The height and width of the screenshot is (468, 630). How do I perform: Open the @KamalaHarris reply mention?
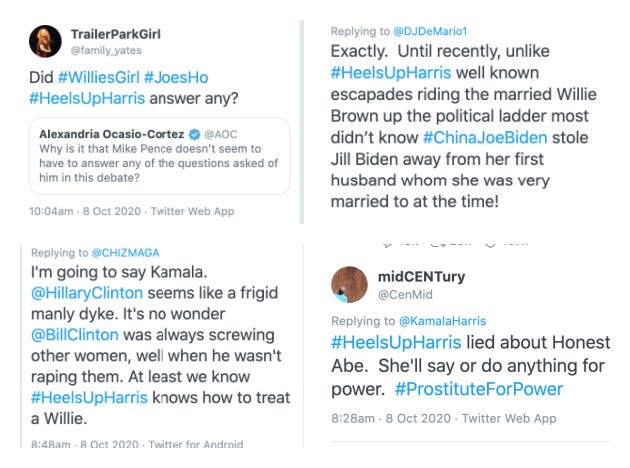coord(442,321)
